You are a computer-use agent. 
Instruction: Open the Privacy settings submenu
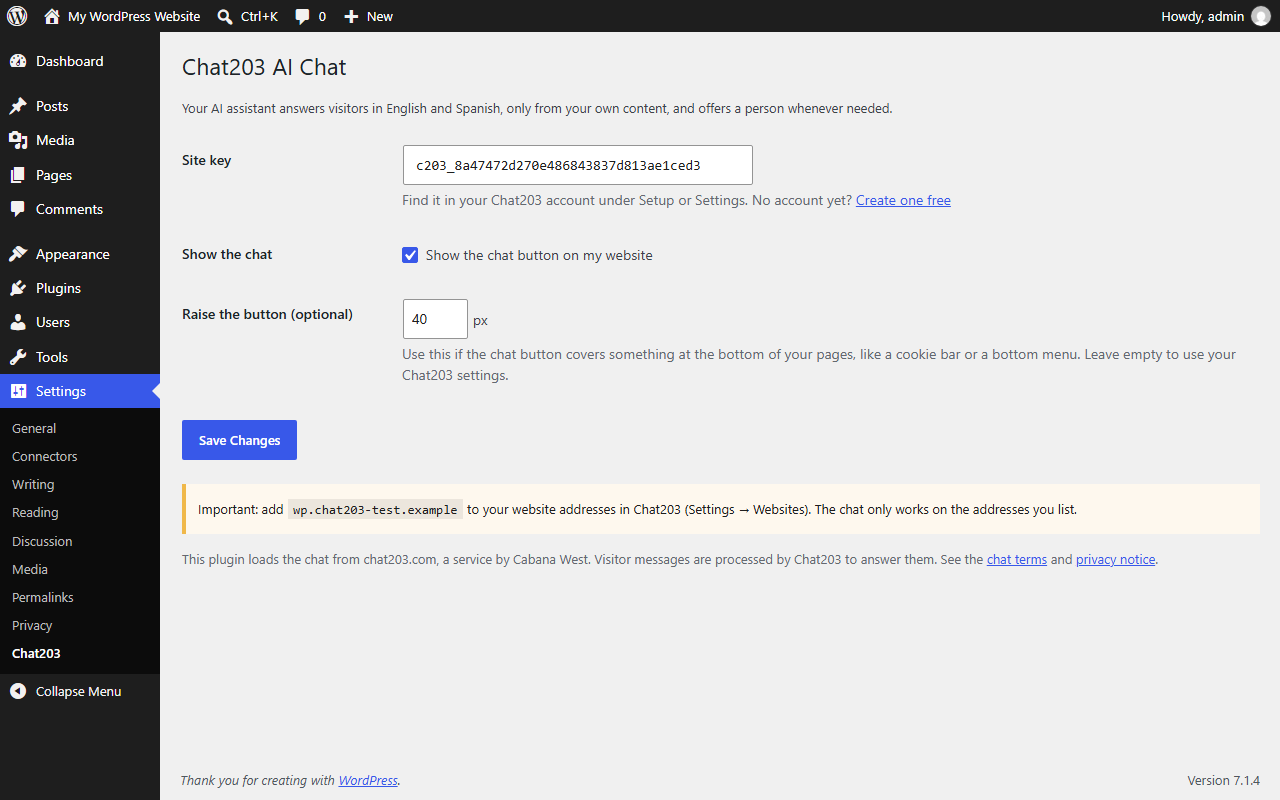[x=32, y=625]
